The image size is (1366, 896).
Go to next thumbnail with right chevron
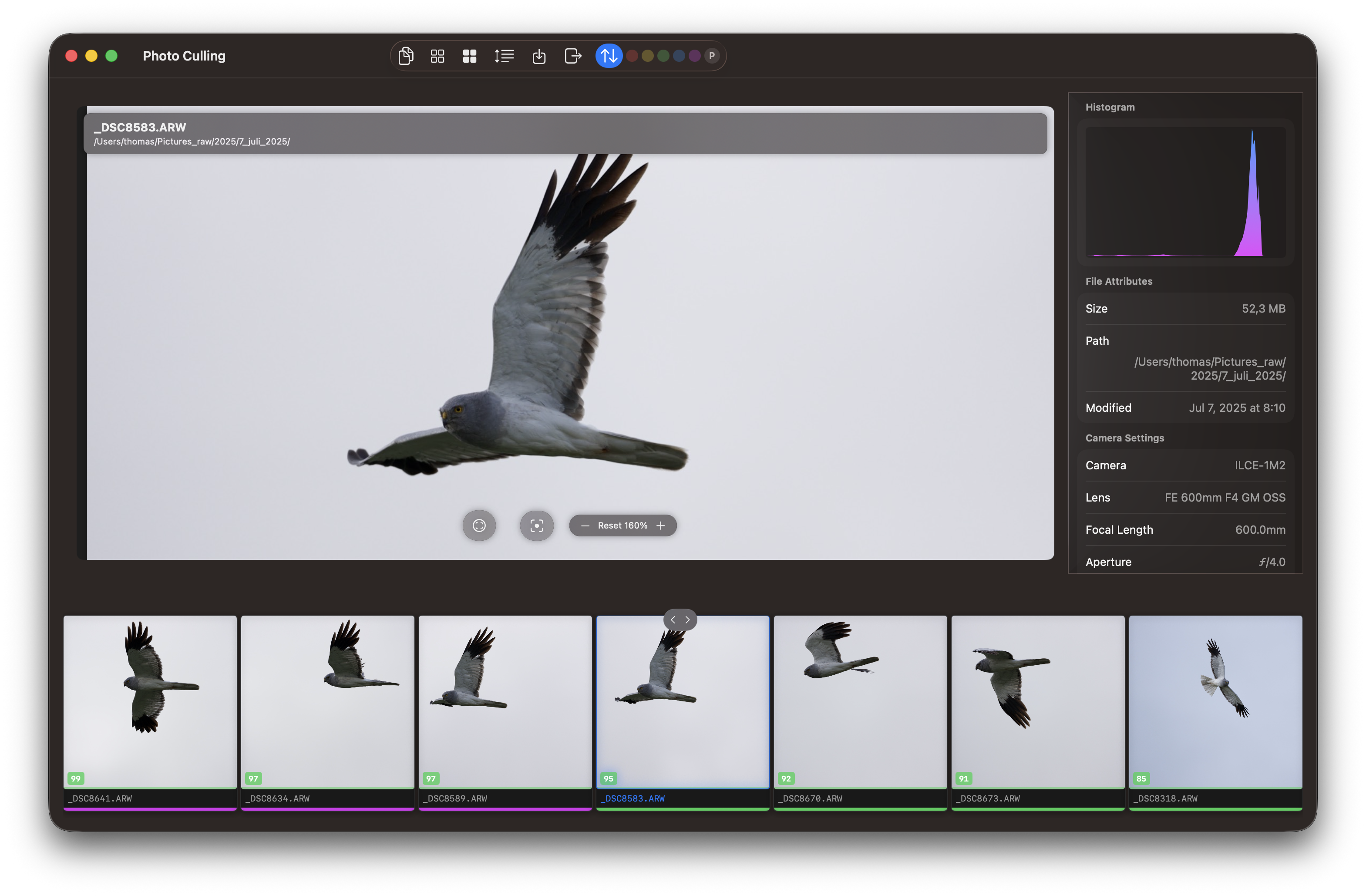(x=688, y=620)
